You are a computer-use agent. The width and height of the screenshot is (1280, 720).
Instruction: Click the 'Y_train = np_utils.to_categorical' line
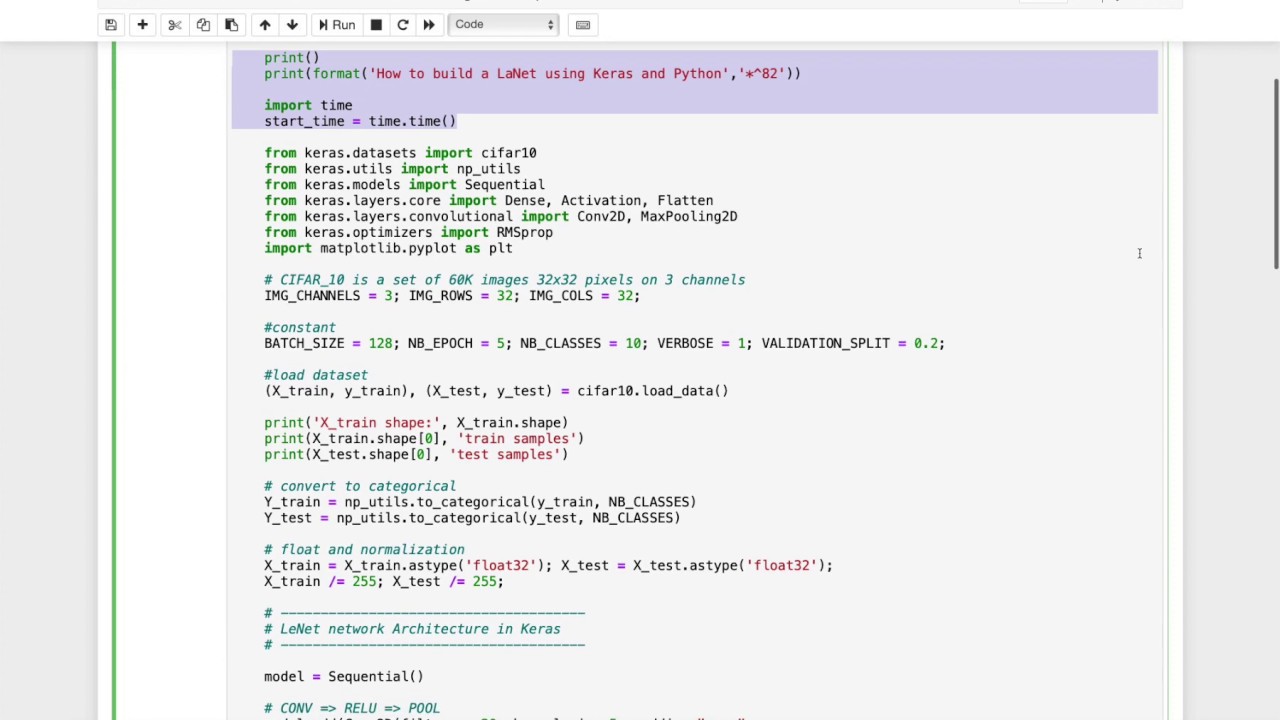click(480, 502)
